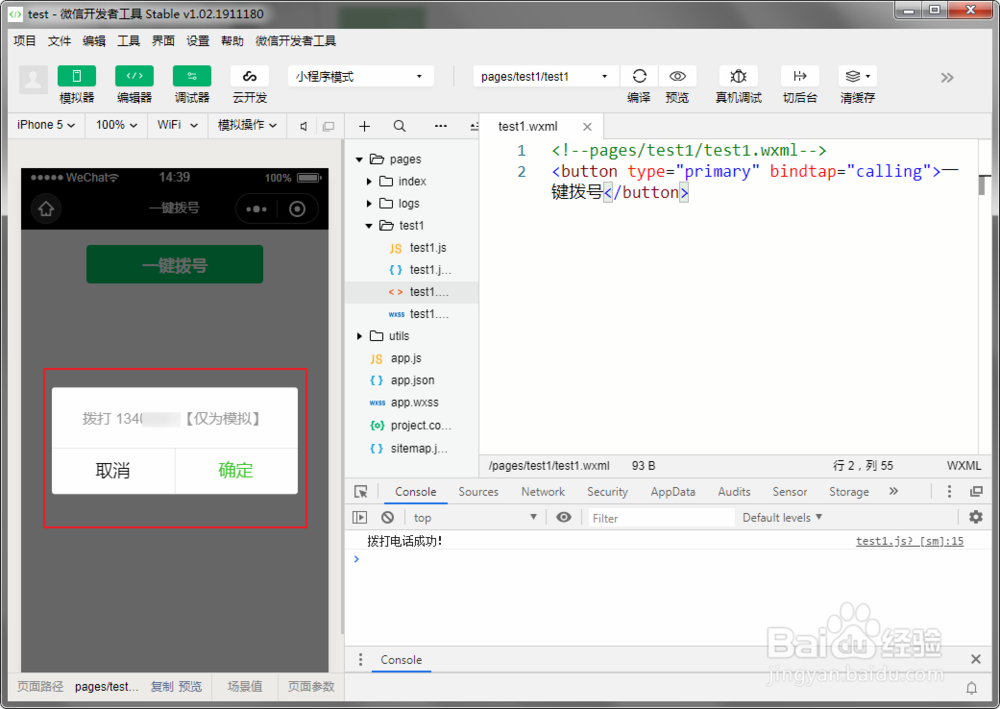The width and height of the screenshot is (1000, 709).
Task: Add a new file with plus icon
Action: [x=364, y=126]
